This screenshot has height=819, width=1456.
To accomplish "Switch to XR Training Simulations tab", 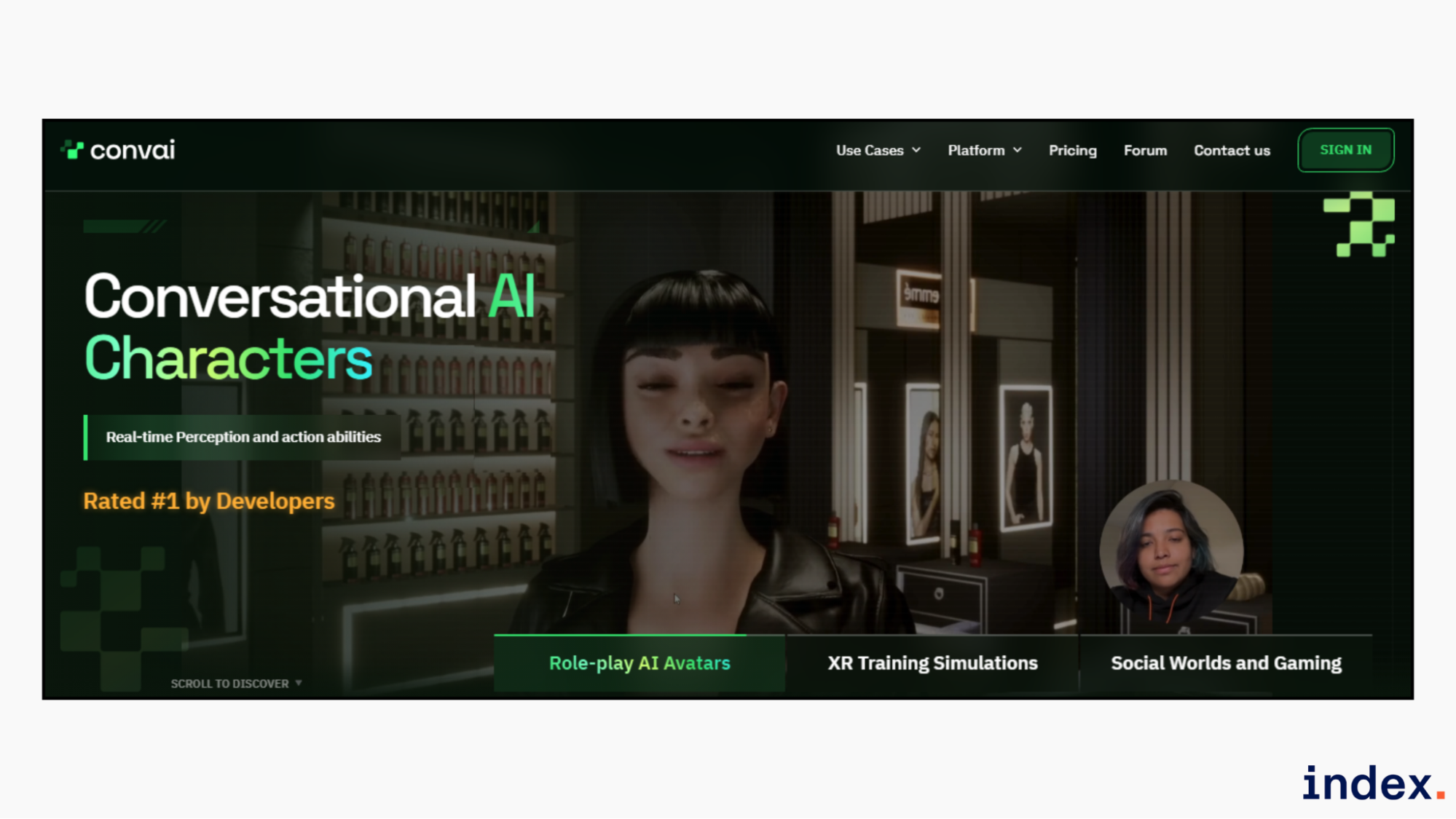I will click(932, 663).
